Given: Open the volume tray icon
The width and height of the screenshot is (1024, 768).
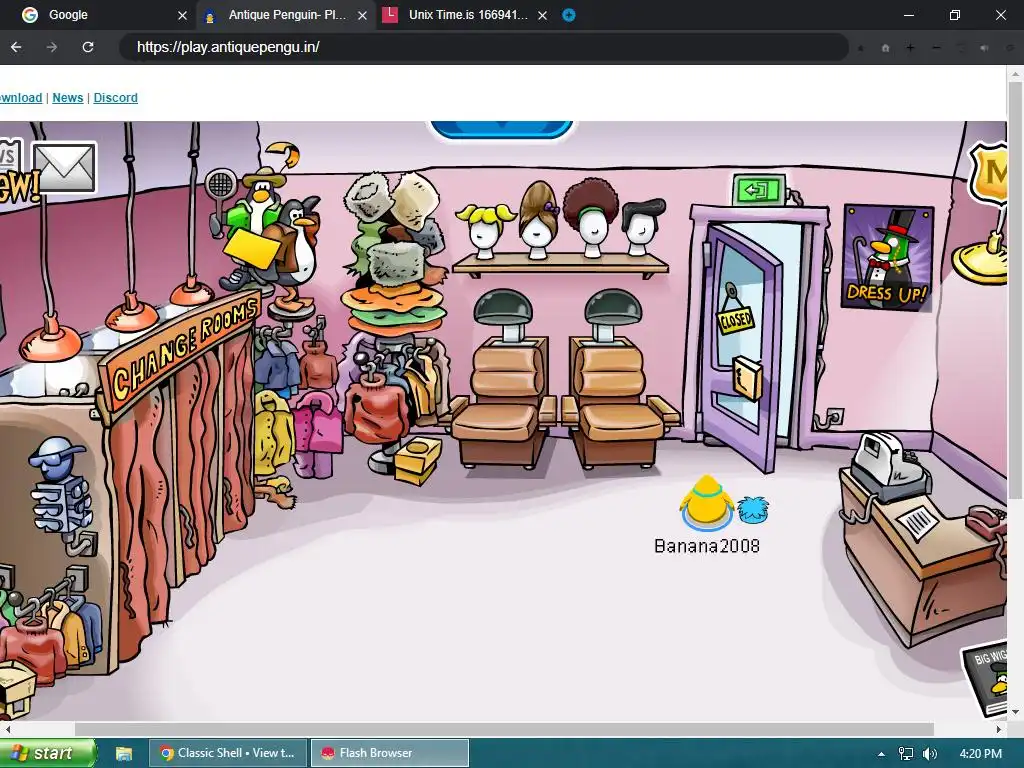Looking at the screenshot, I should 930,754.
